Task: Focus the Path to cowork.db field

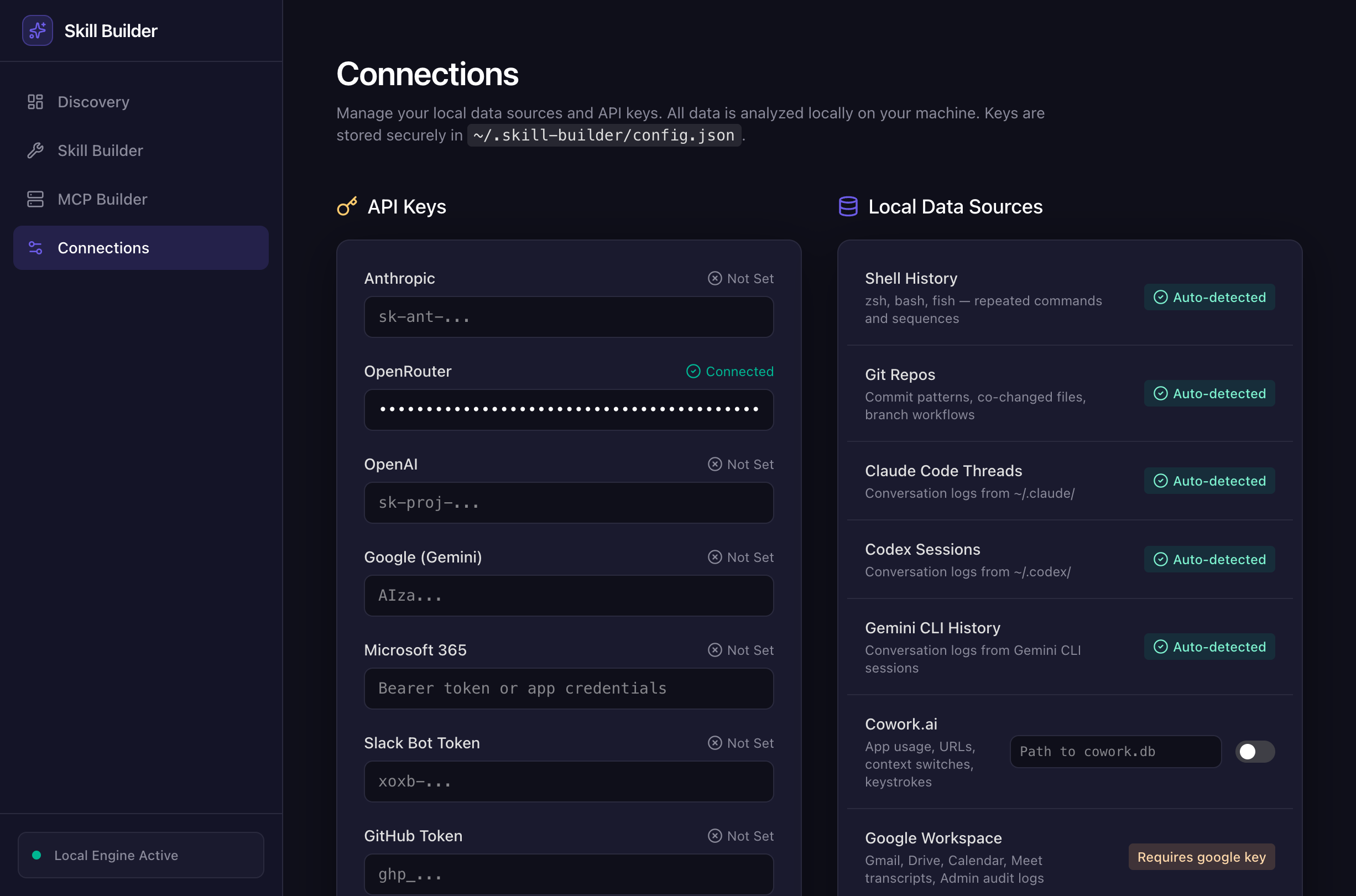Action: coord(1115,752)
